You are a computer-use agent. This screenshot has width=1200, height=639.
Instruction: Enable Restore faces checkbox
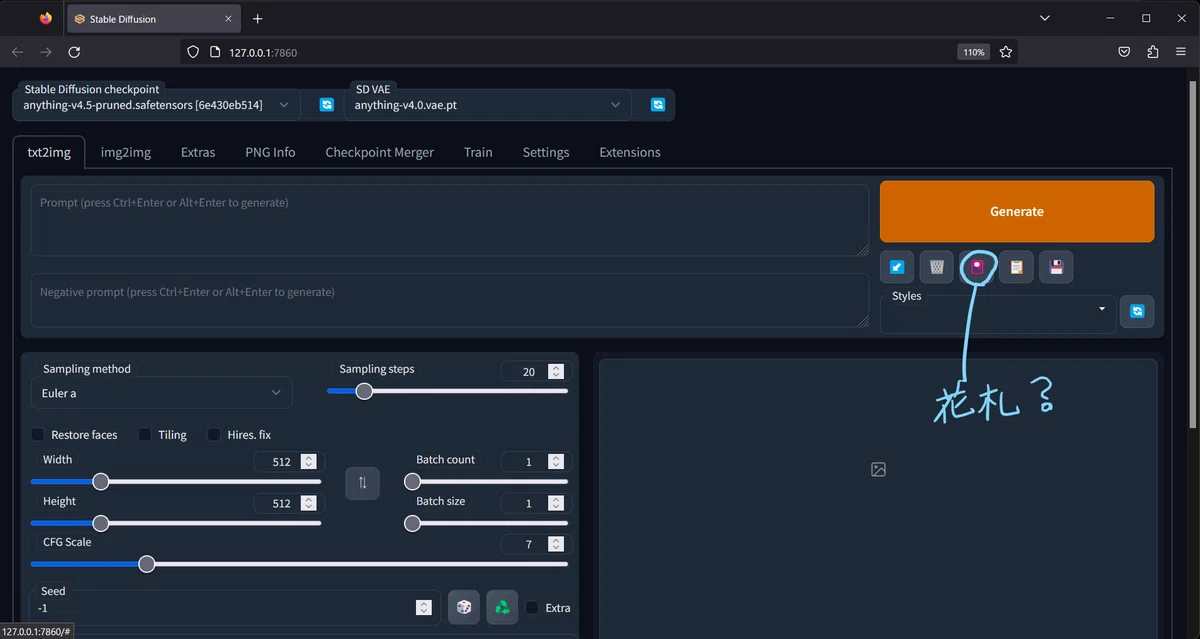click(38, 435)
